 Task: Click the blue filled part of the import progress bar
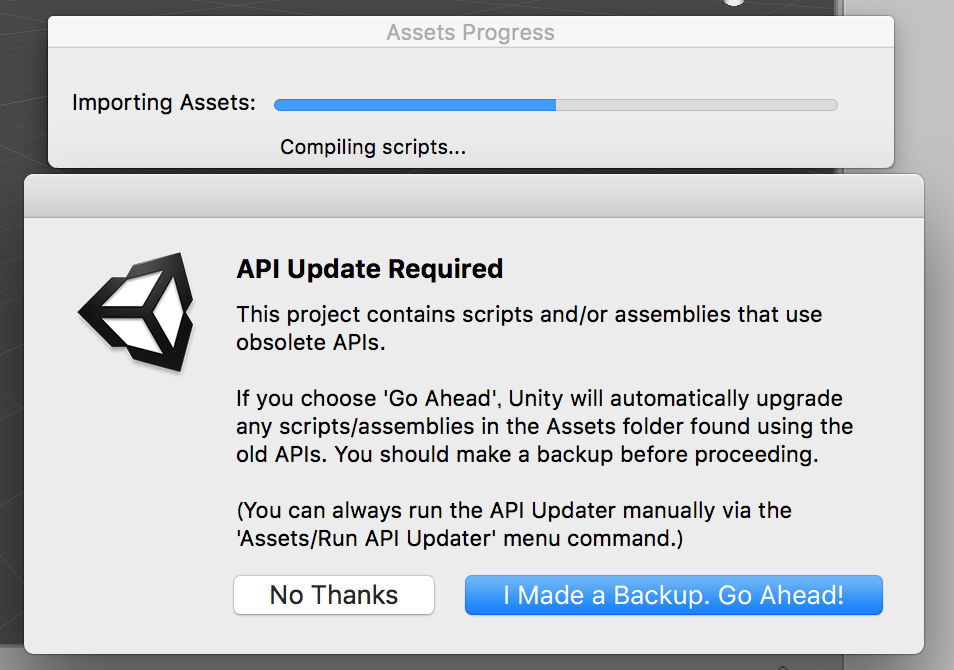tap(415, 105)
